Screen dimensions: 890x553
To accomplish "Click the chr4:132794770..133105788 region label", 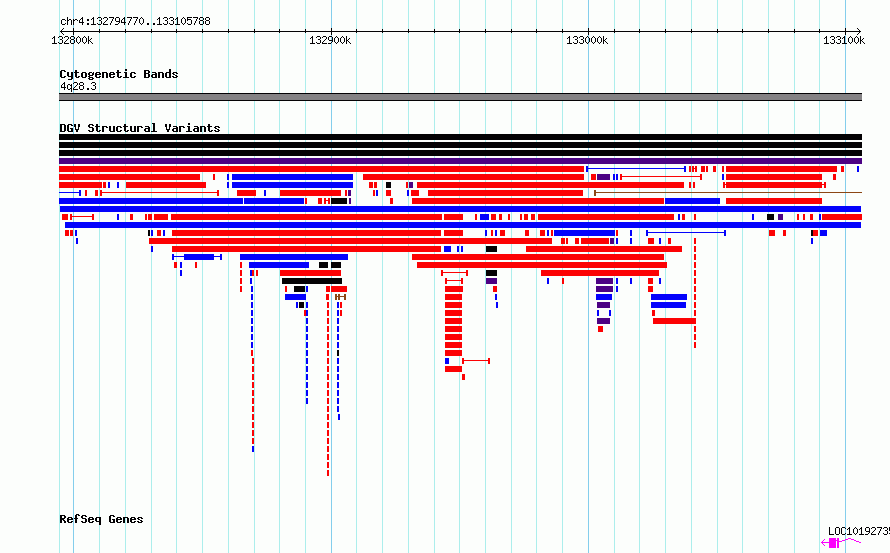I will pyautogui.click(x=135, y=22).
